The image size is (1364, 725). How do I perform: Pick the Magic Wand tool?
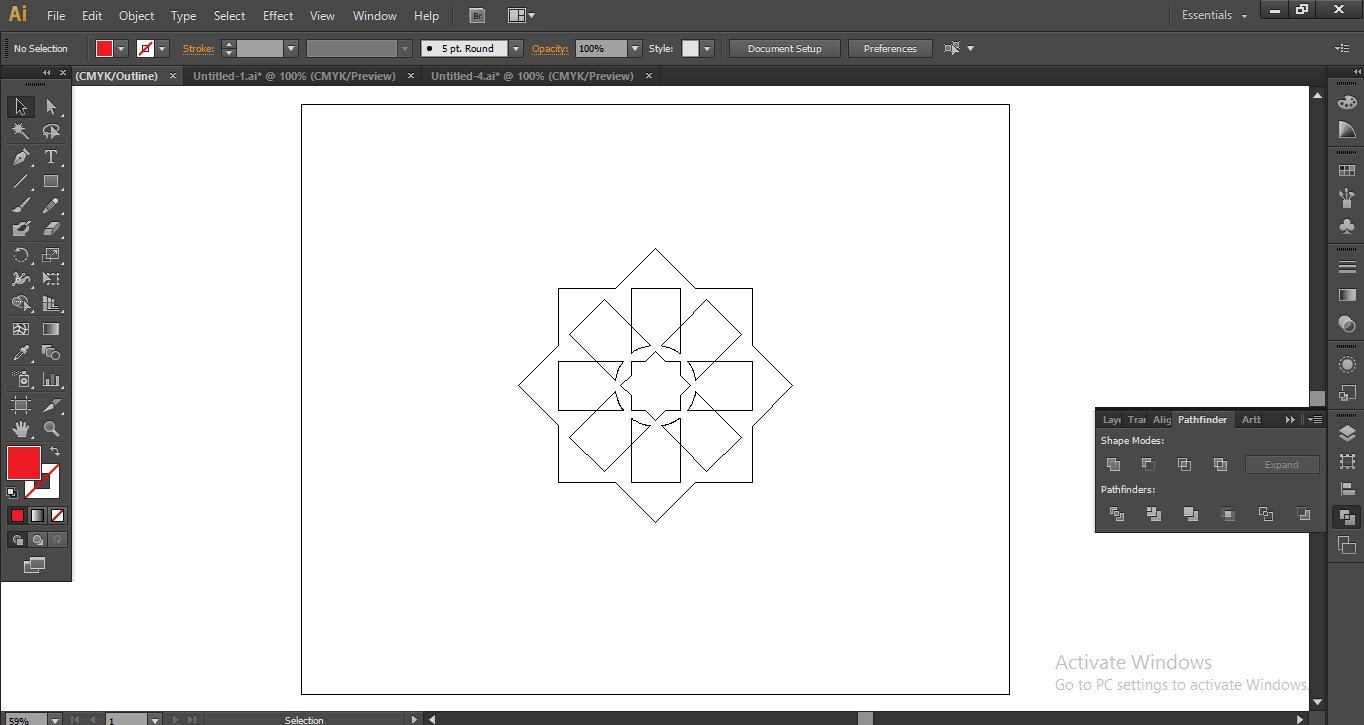click(x=21, y=132)
